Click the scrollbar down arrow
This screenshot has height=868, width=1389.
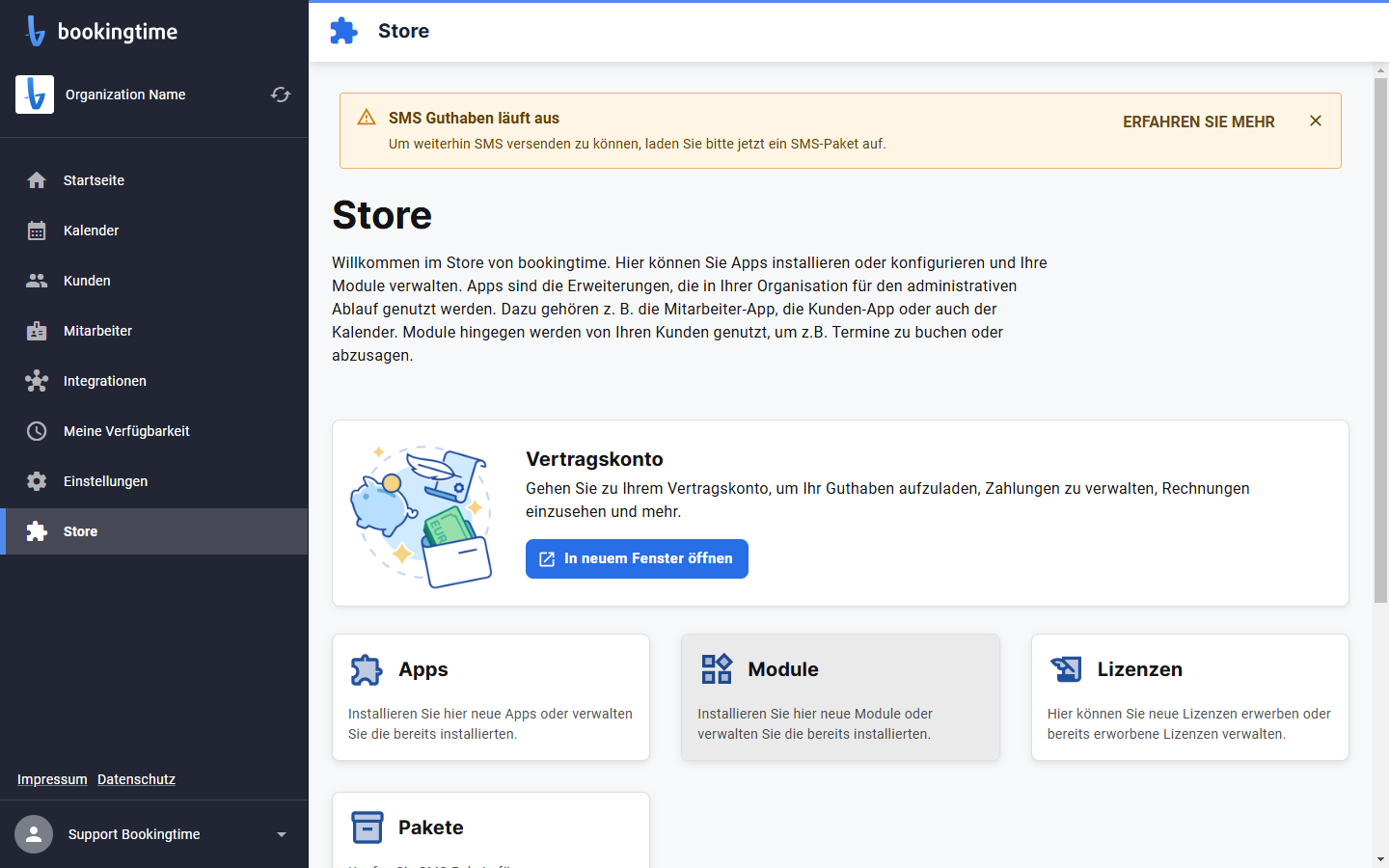pyautogui.click(x=1380, y=858)
